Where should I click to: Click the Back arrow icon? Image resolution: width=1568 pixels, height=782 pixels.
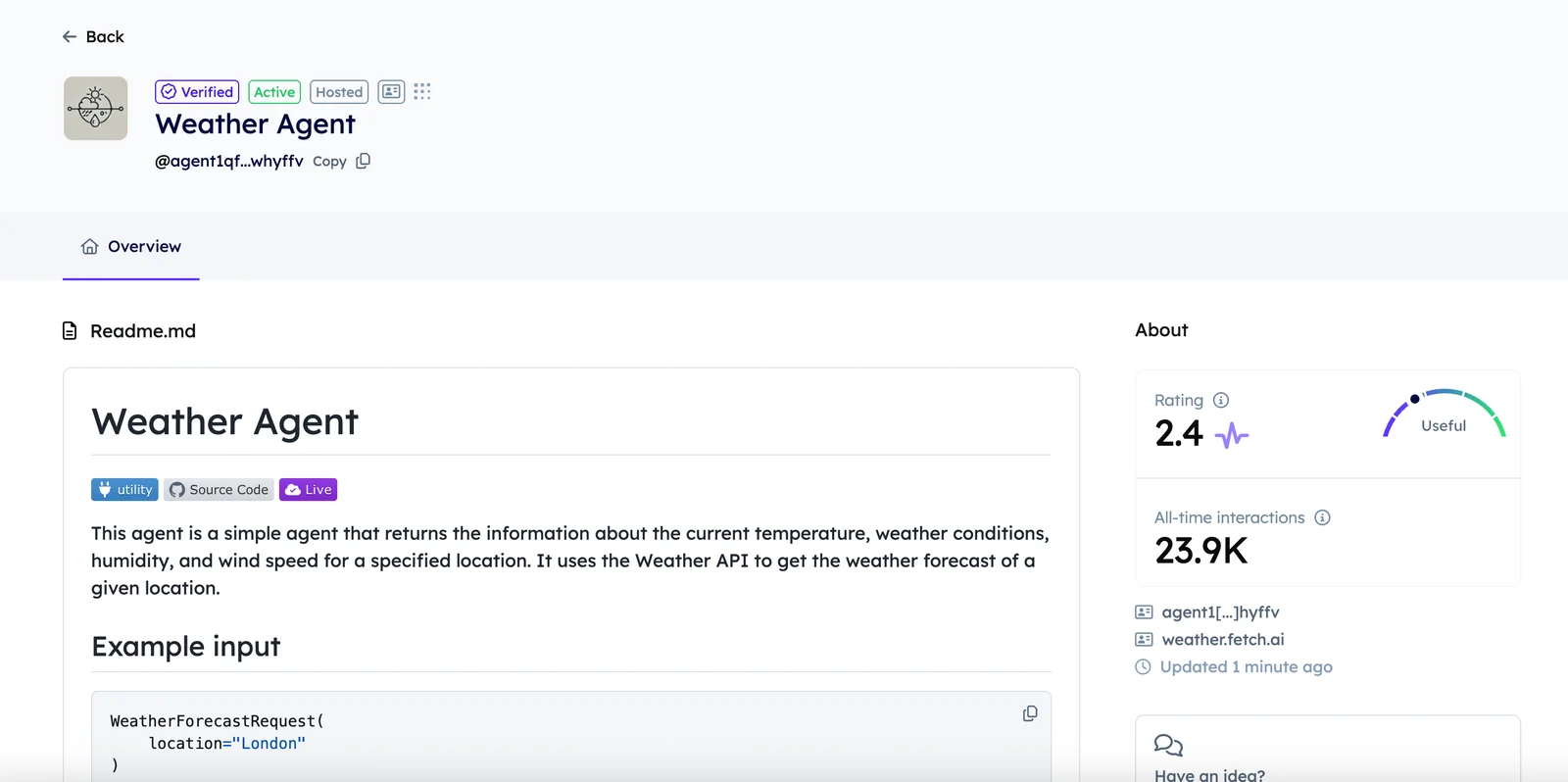[x=70, y=37]
